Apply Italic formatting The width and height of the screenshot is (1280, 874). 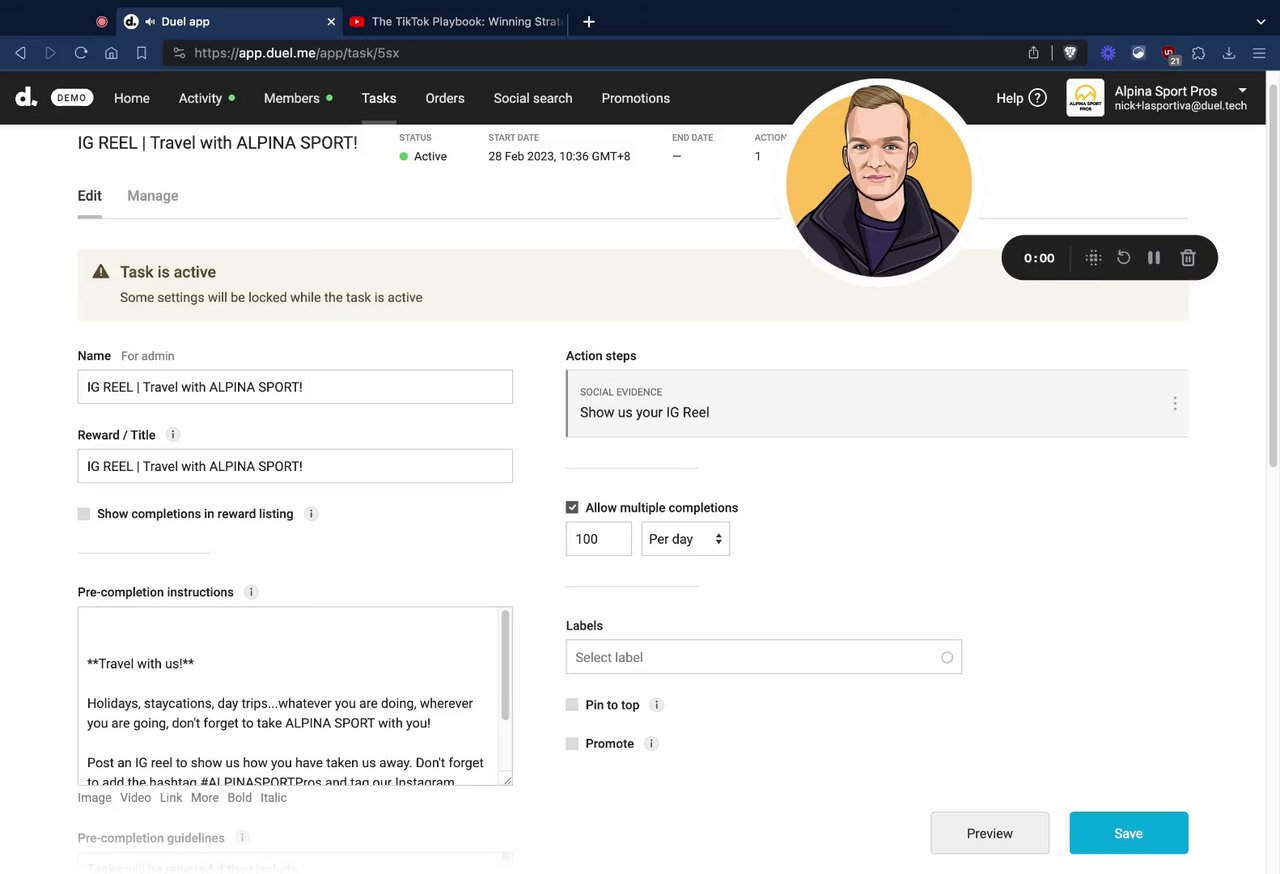tap(274, 798)
